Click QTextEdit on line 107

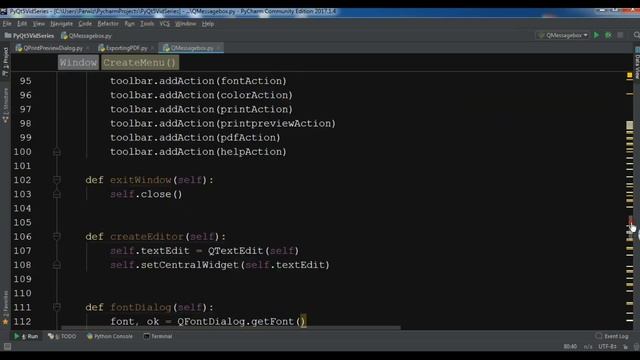(x=236, y=251)
